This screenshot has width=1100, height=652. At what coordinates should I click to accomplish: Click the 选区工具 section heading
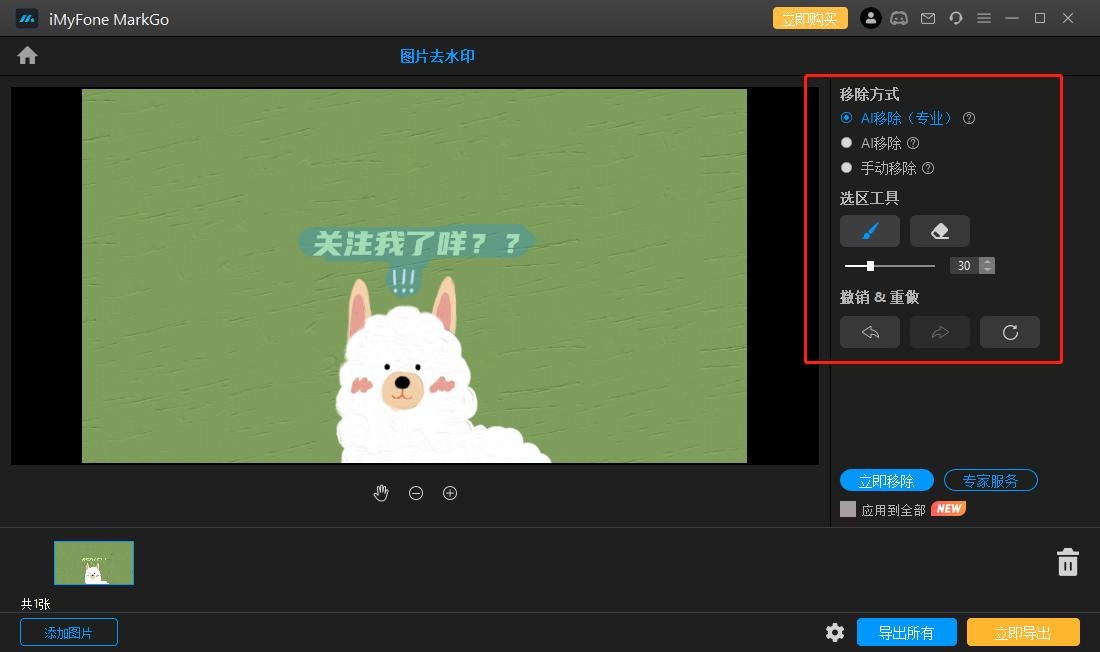coord(869,198)
